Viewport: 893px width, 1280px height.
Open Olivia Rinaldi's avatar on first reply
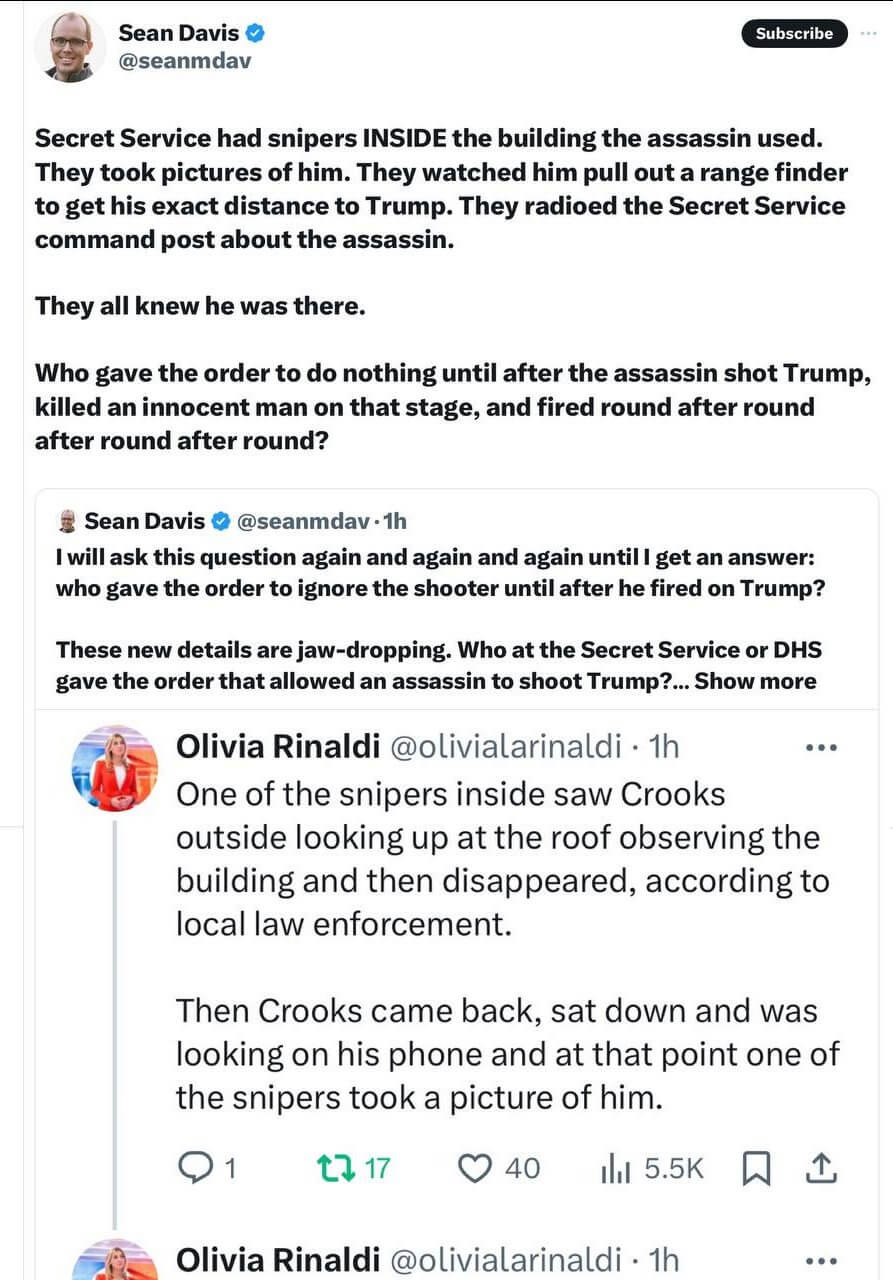(x=115, y=768)
